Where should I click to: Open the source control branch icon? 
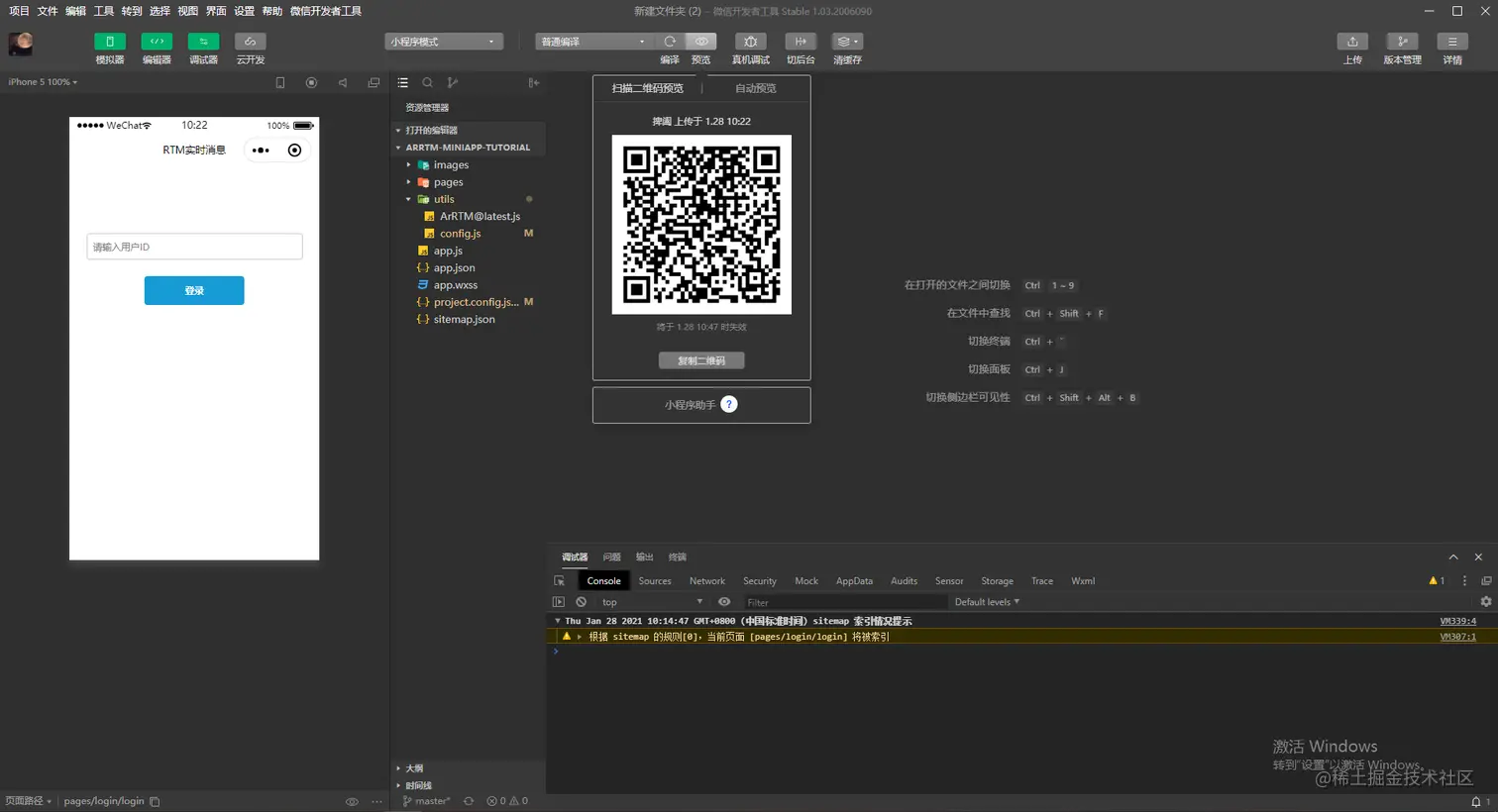tap(453, 83)
